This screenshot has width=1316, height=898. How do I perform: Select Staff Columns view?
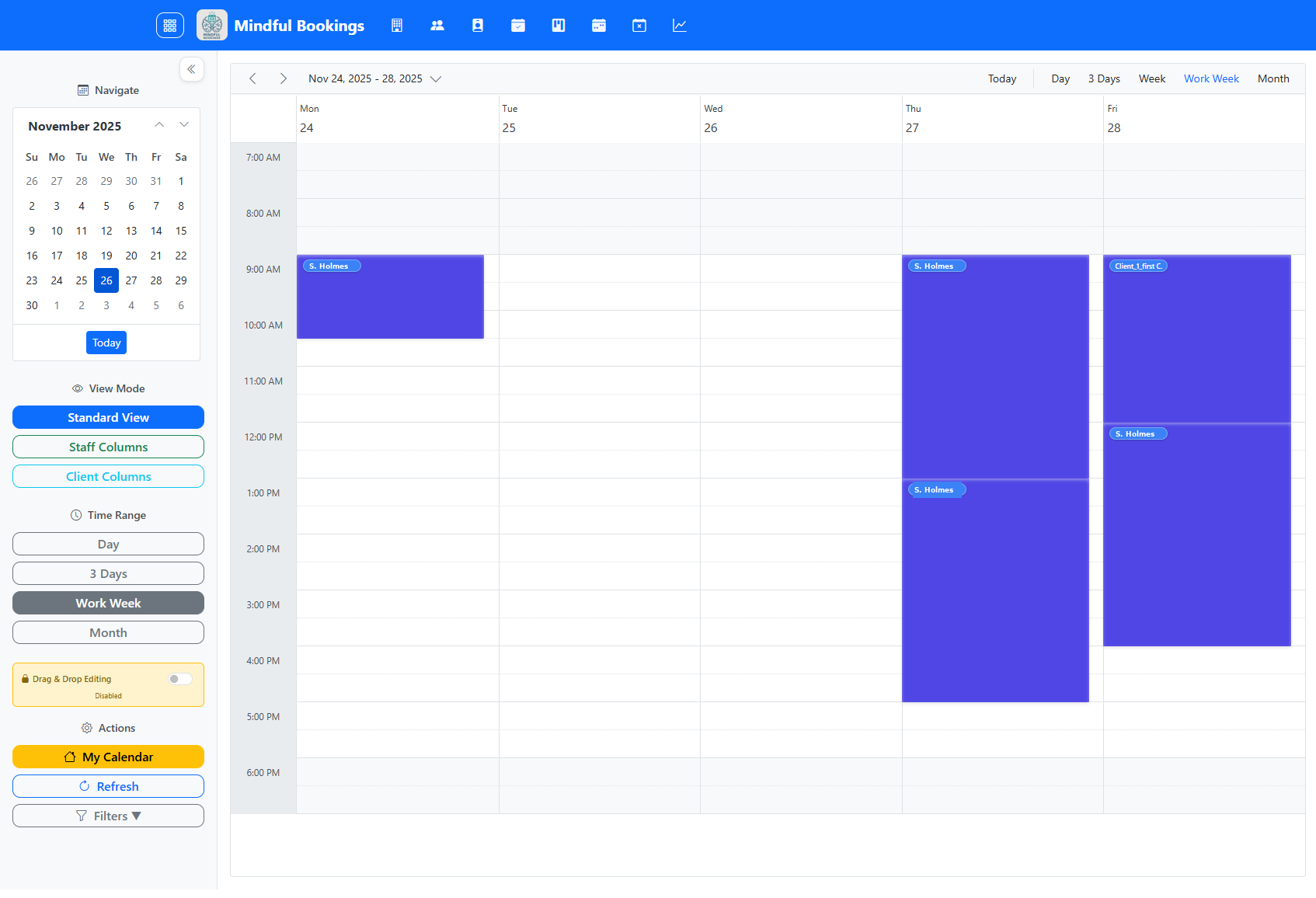(x=108, y=447)
